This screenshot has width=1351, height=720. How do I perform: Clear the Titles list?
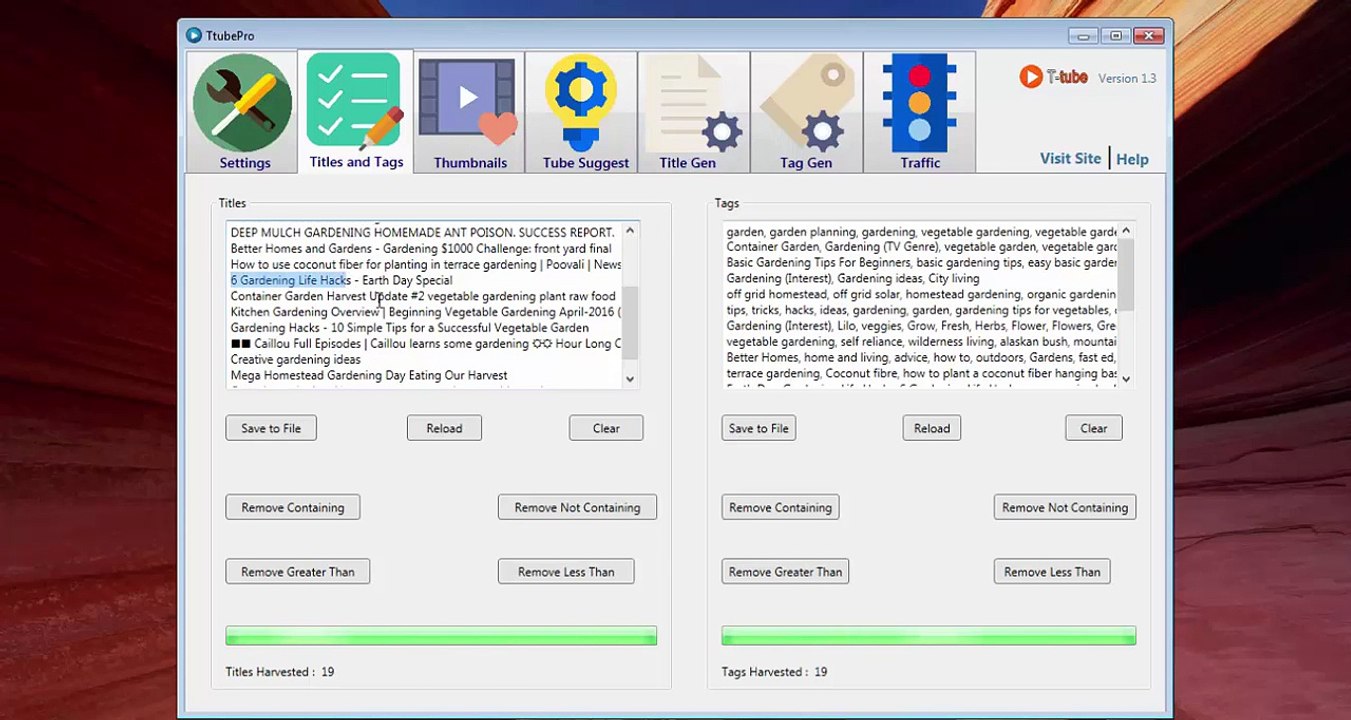(606, 428)
